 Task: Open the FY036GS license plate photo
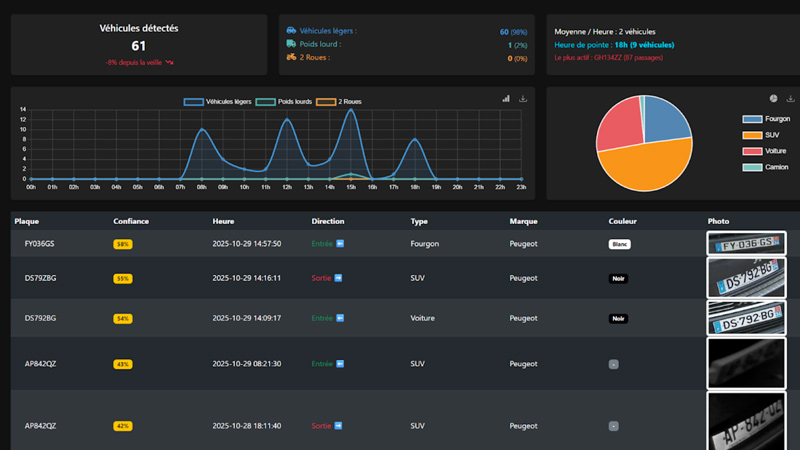click(x=746, y=243)
